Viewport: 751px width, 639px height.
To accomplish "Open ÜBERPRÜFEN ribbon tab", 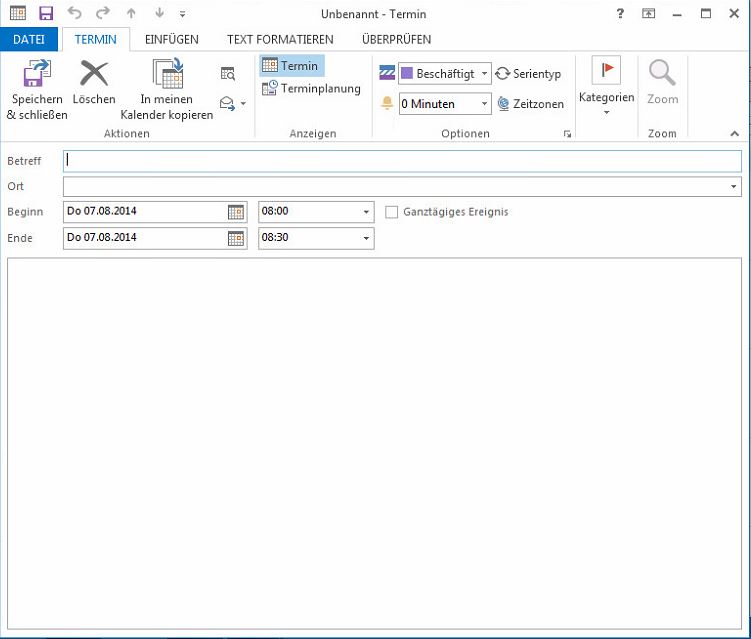I will (397, 39).
